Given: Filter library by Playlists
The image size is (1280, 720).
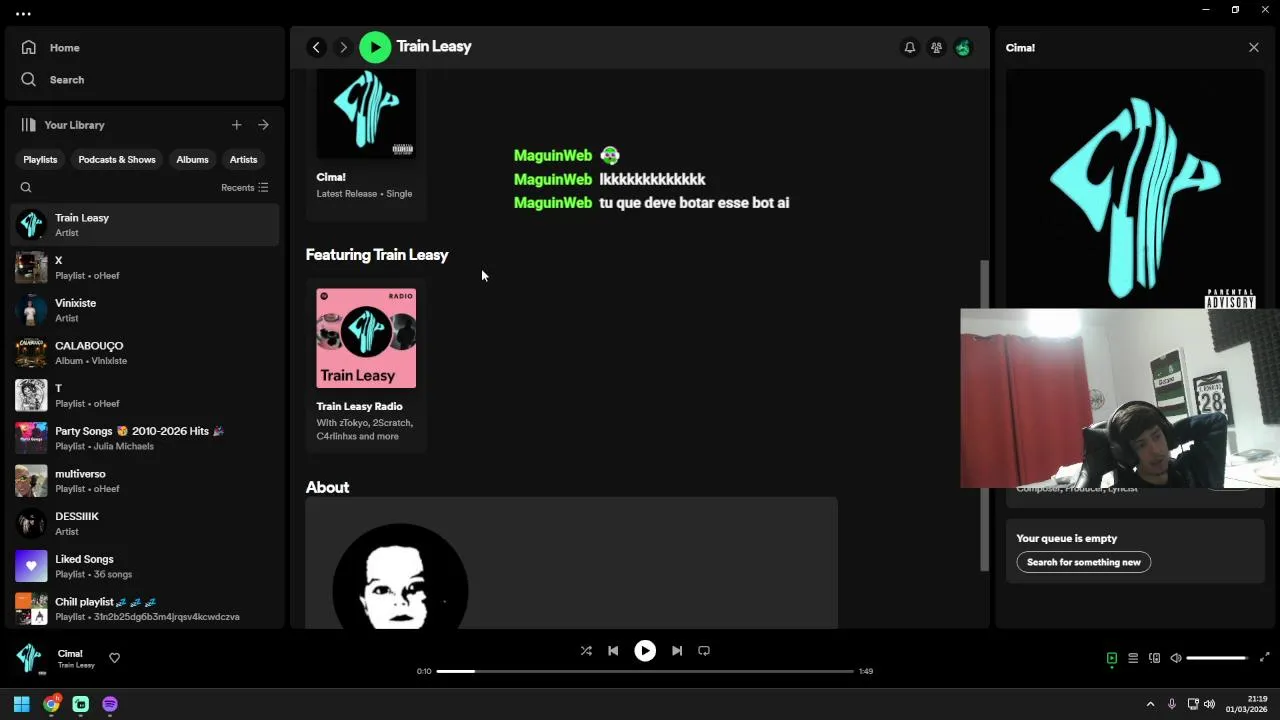Looking at the screenshot, I should [40, 159].
